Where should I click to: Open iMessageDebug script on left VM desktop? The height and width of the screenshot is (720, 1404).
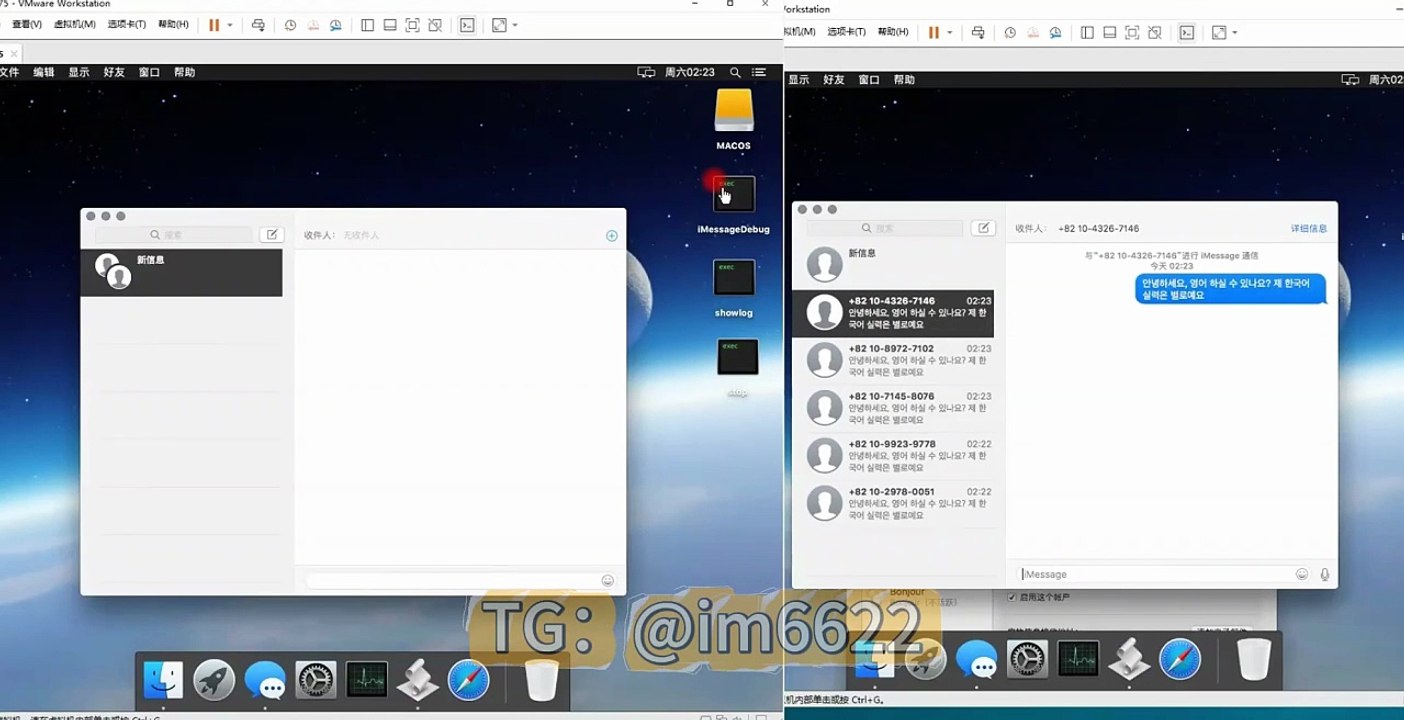[734, 194]
